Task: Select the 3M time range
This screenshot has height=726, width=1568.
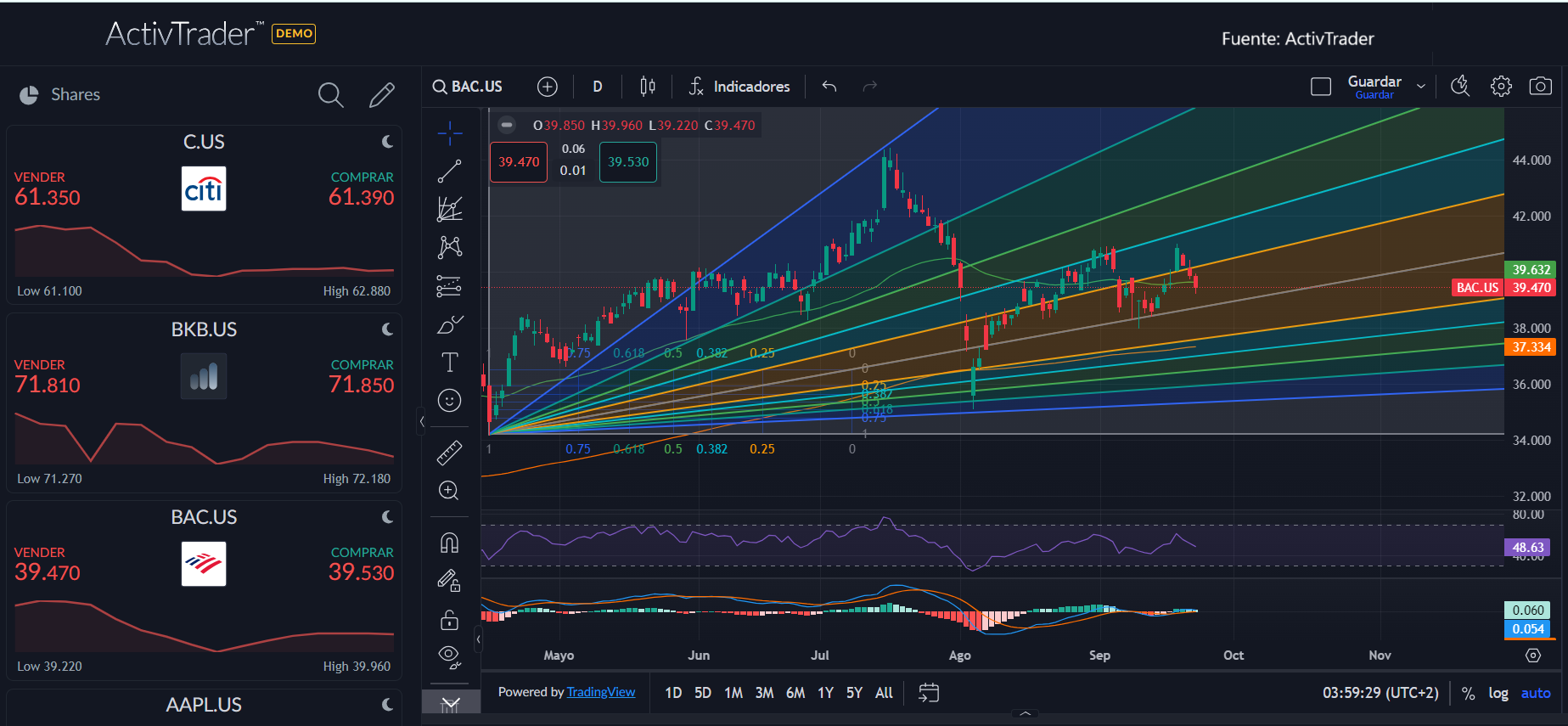Action: pyautogui.click(x=764, y=693)
